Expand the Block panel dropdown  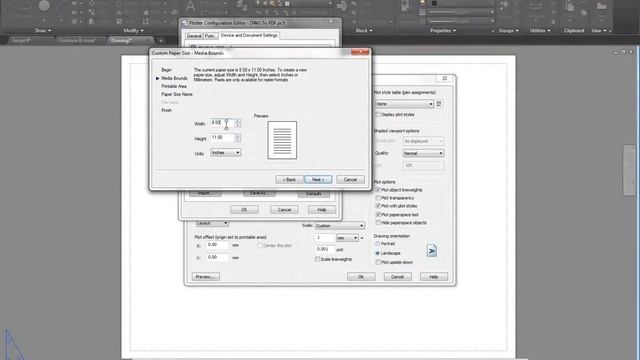pos(364,31)
